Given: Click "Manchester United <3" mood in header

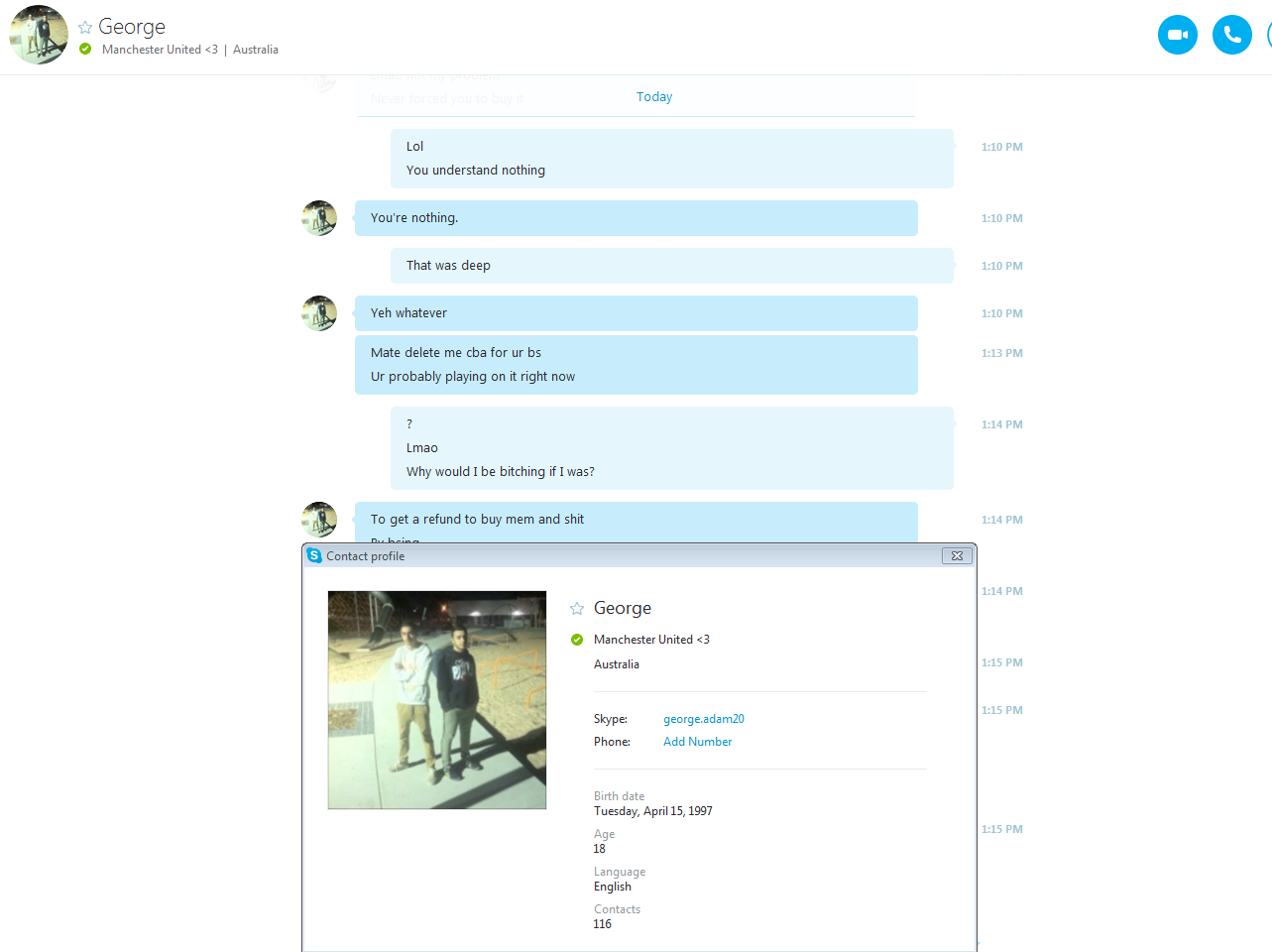Looking at the screenshot, I should [160, 50].
